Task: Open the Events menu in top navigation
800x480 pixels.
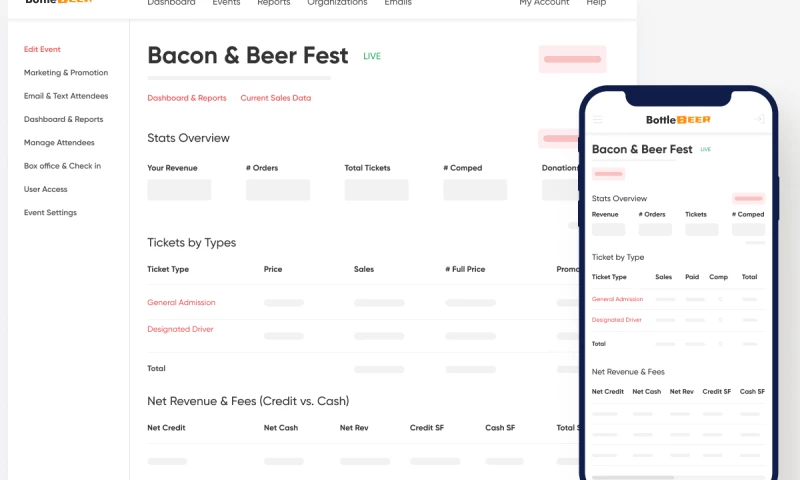Action: pyautogui.click(x=226, y=3)
